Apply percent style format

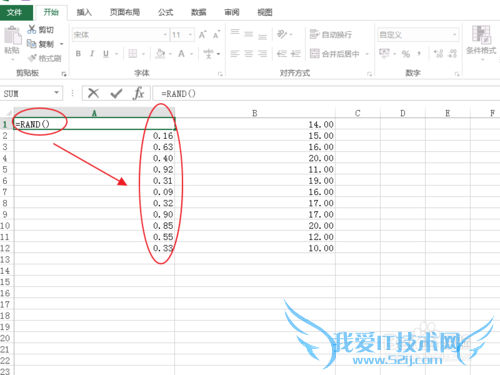[406, 54]
